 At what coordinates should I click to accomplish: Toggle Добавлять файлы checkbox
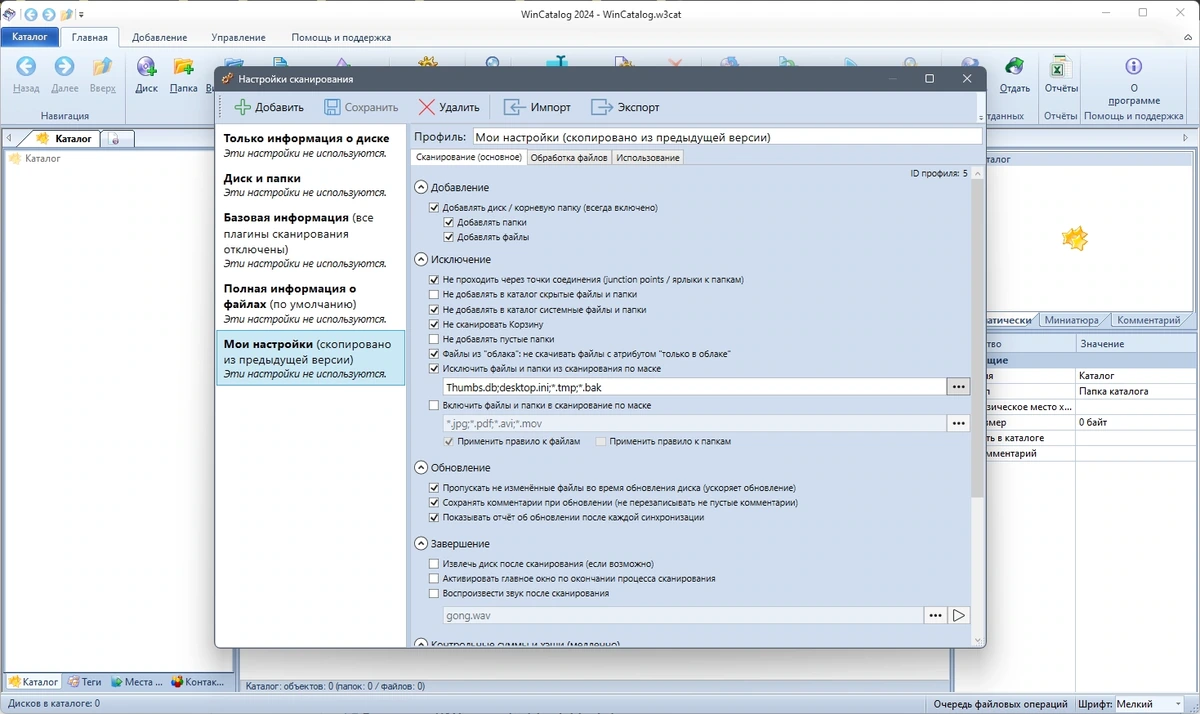tap(448, 238)
